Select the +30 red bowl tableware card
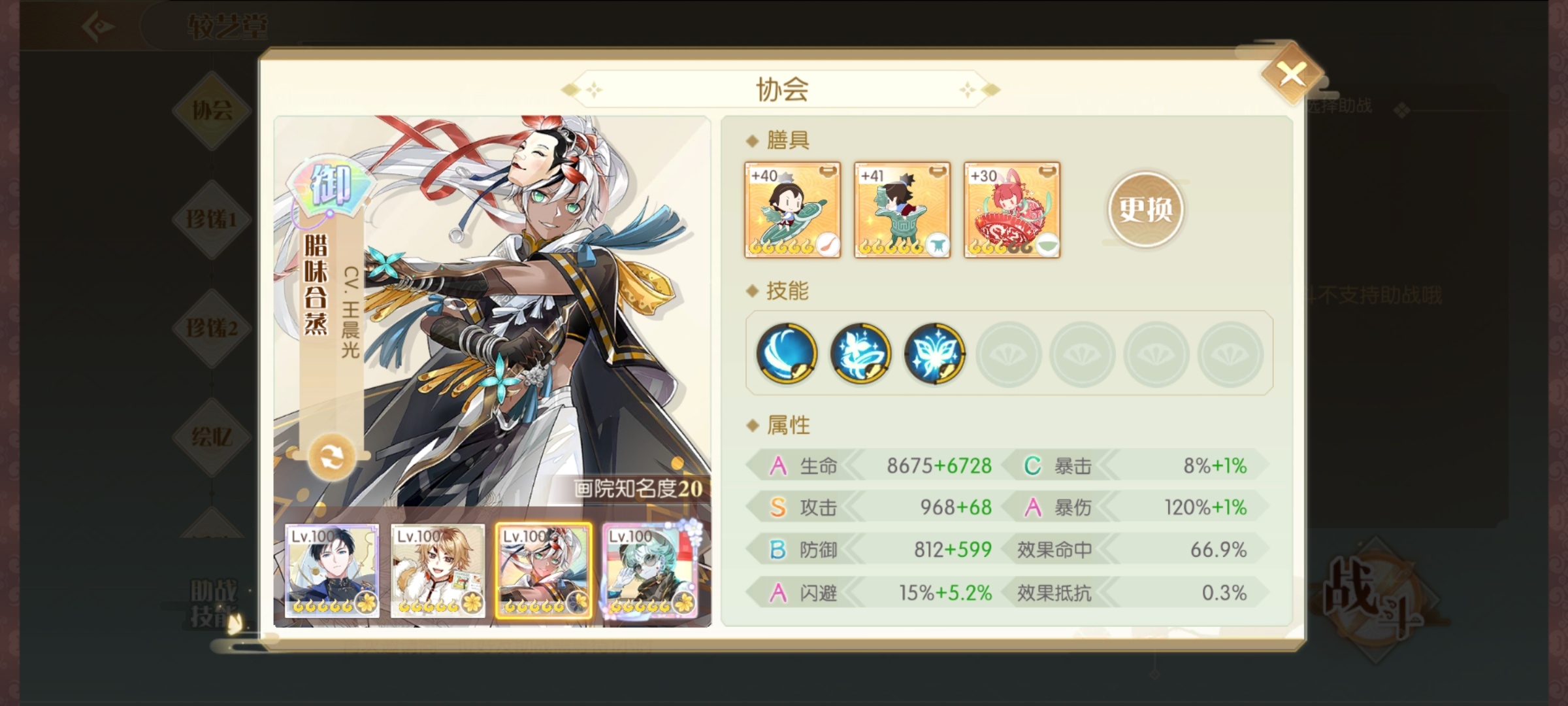Viewport: 1568px width, 706px height. point(1012,210)
